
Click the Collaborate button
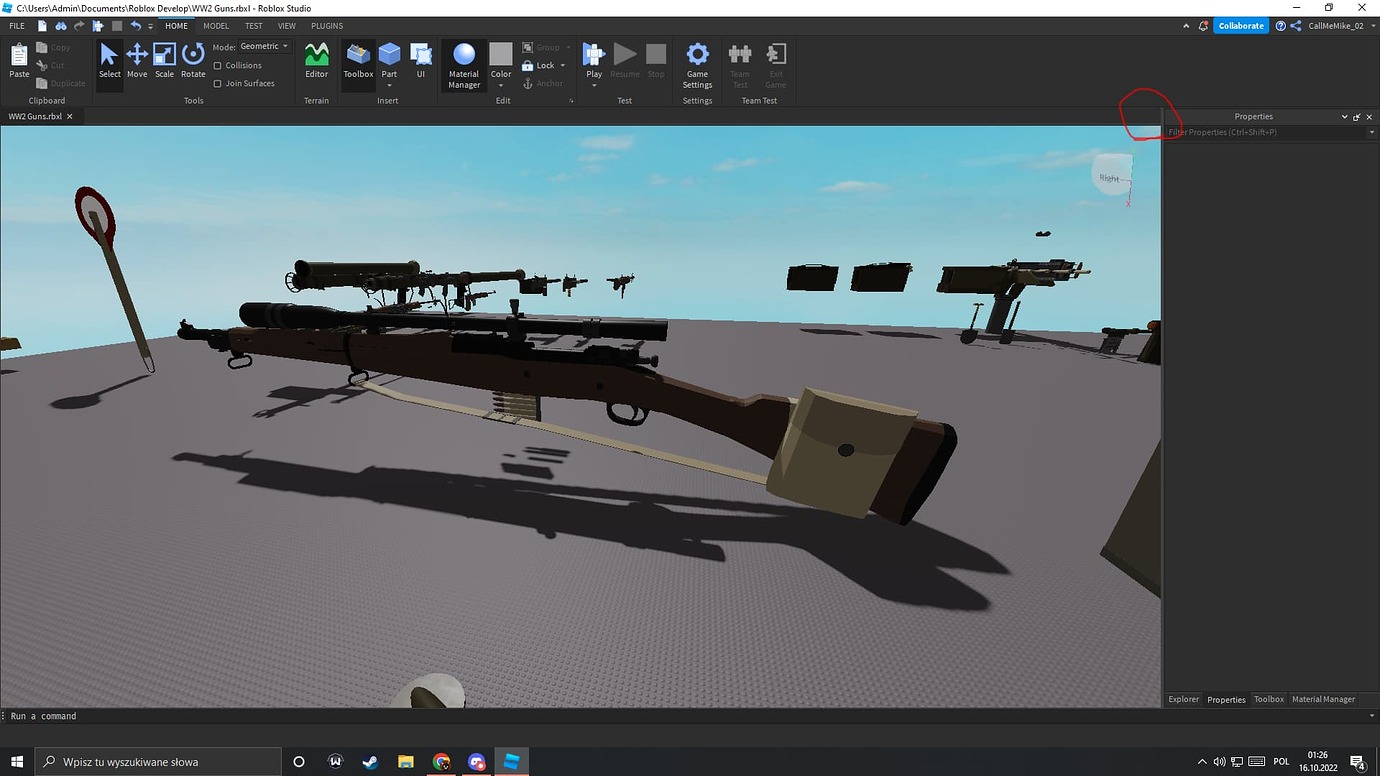tap(1241, 26)
